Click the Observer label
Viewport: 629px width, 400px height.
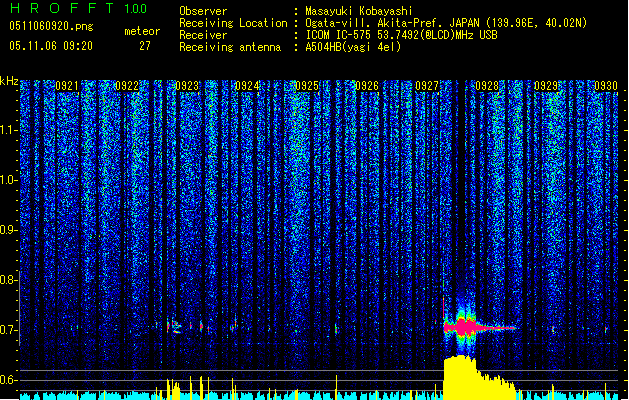click(x=203, y=11)
